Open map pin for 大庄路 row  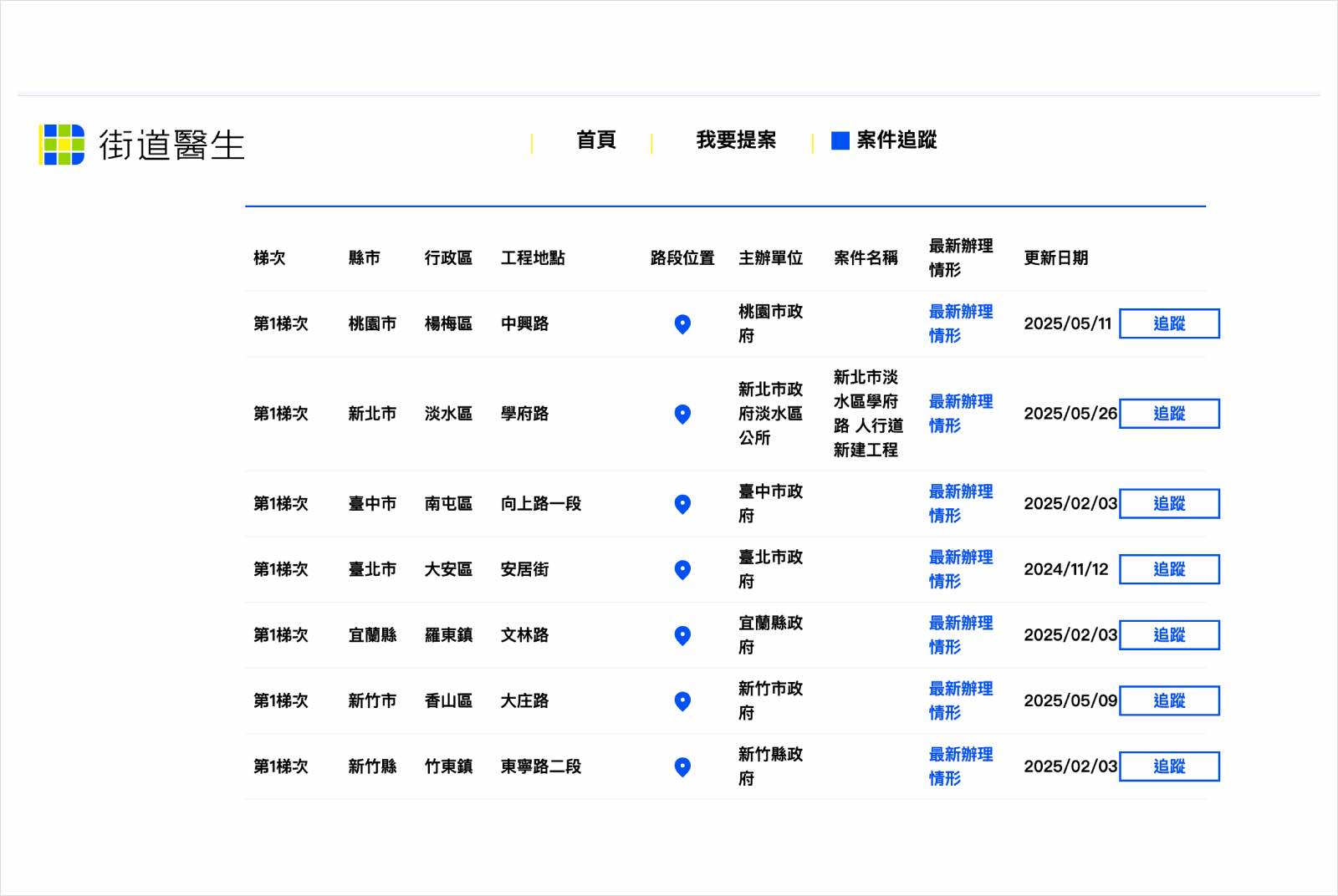pyautogui.click(x=682, y=701)
